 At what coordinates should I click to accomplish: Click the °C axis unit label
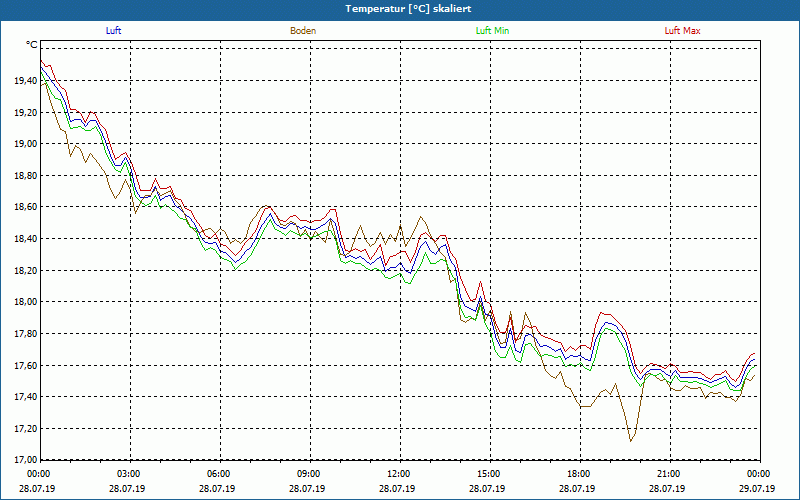(x=32, y=45)
